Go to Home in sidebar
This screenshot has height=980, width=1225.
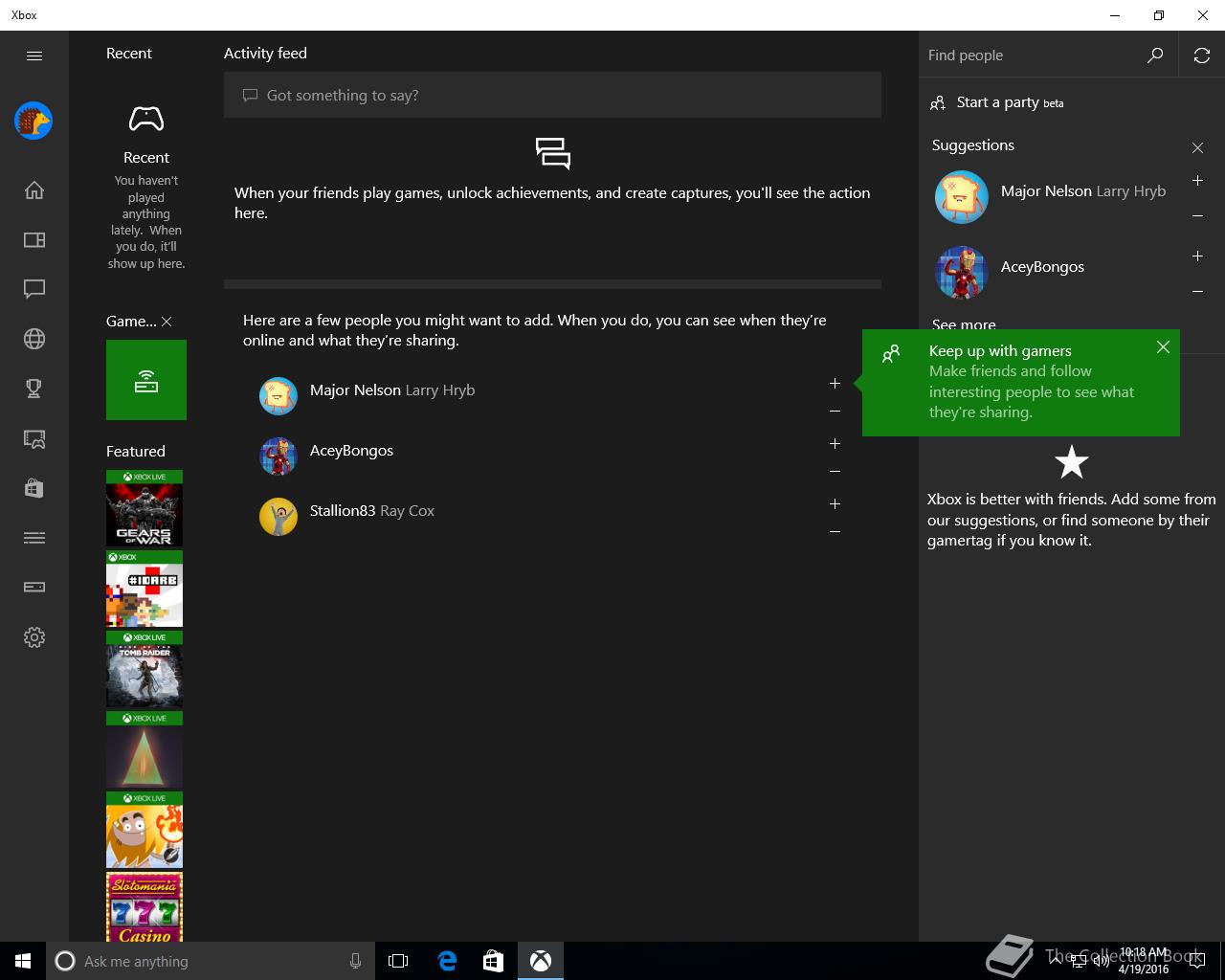(x=34, y=189)
